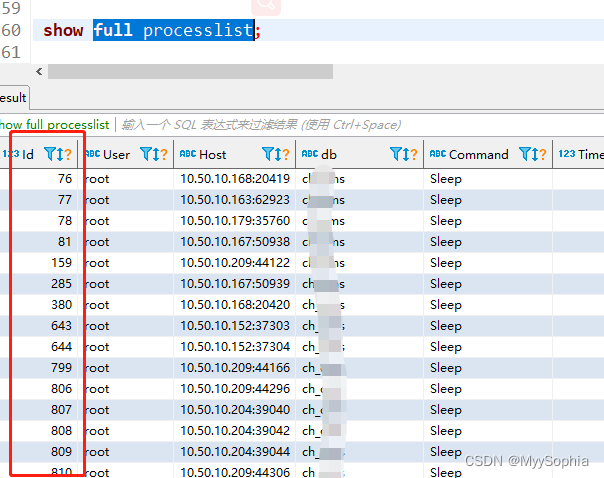
Task: Click the horizontal scrollbar thumb under the editor
Action: (190, 72)
